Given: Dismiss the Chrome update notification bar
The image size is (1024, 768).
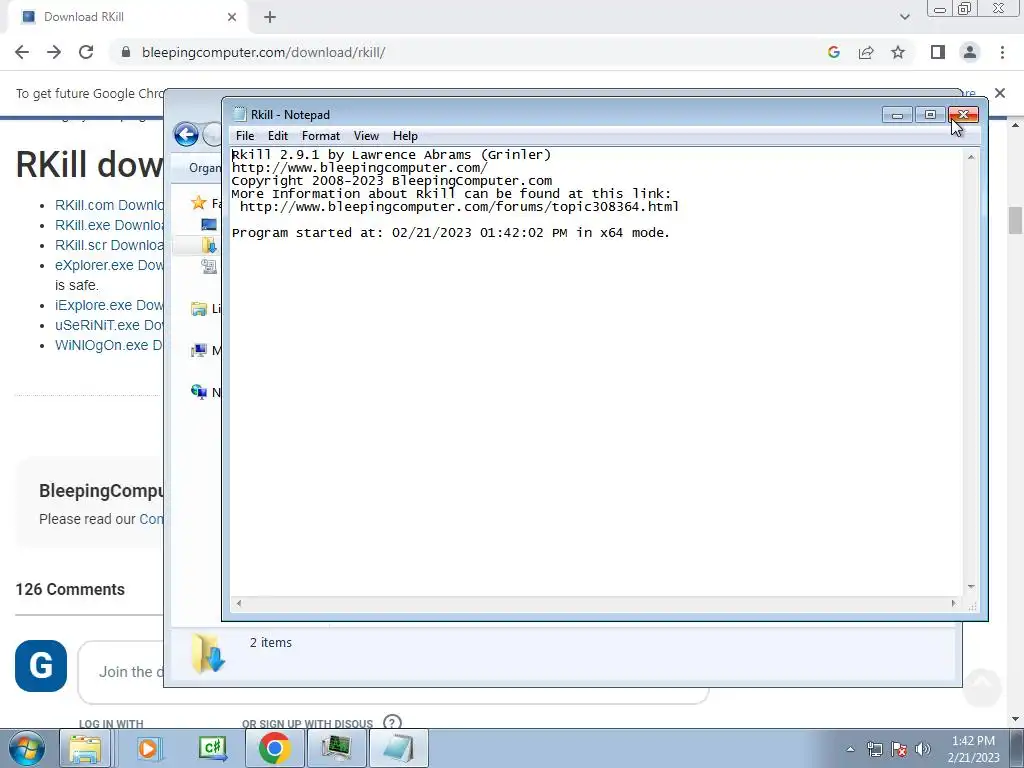Looking at the screenshot, I should [x=1000, y=93].
